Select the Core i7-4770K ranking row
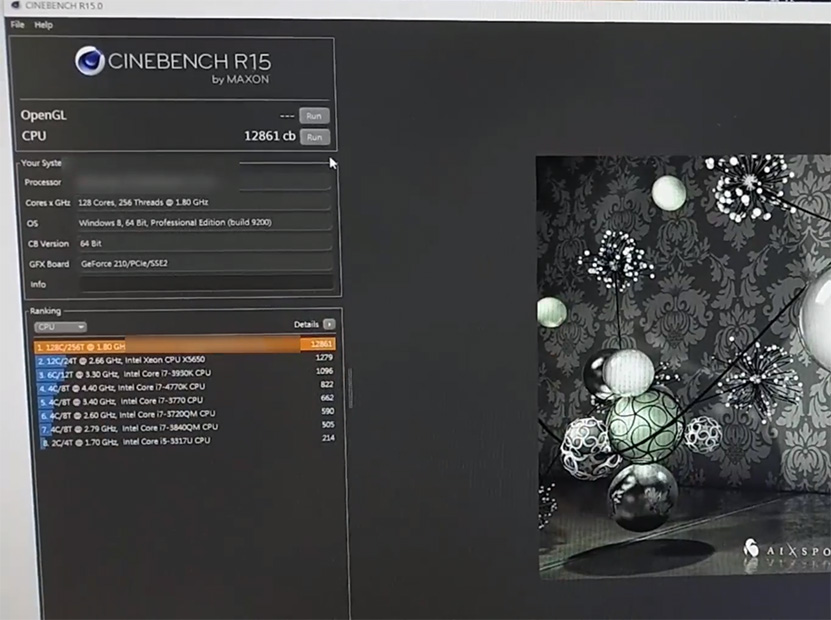The width and height of the screenshot is (831, 620). pyautogui.click(x=187, y=387)
